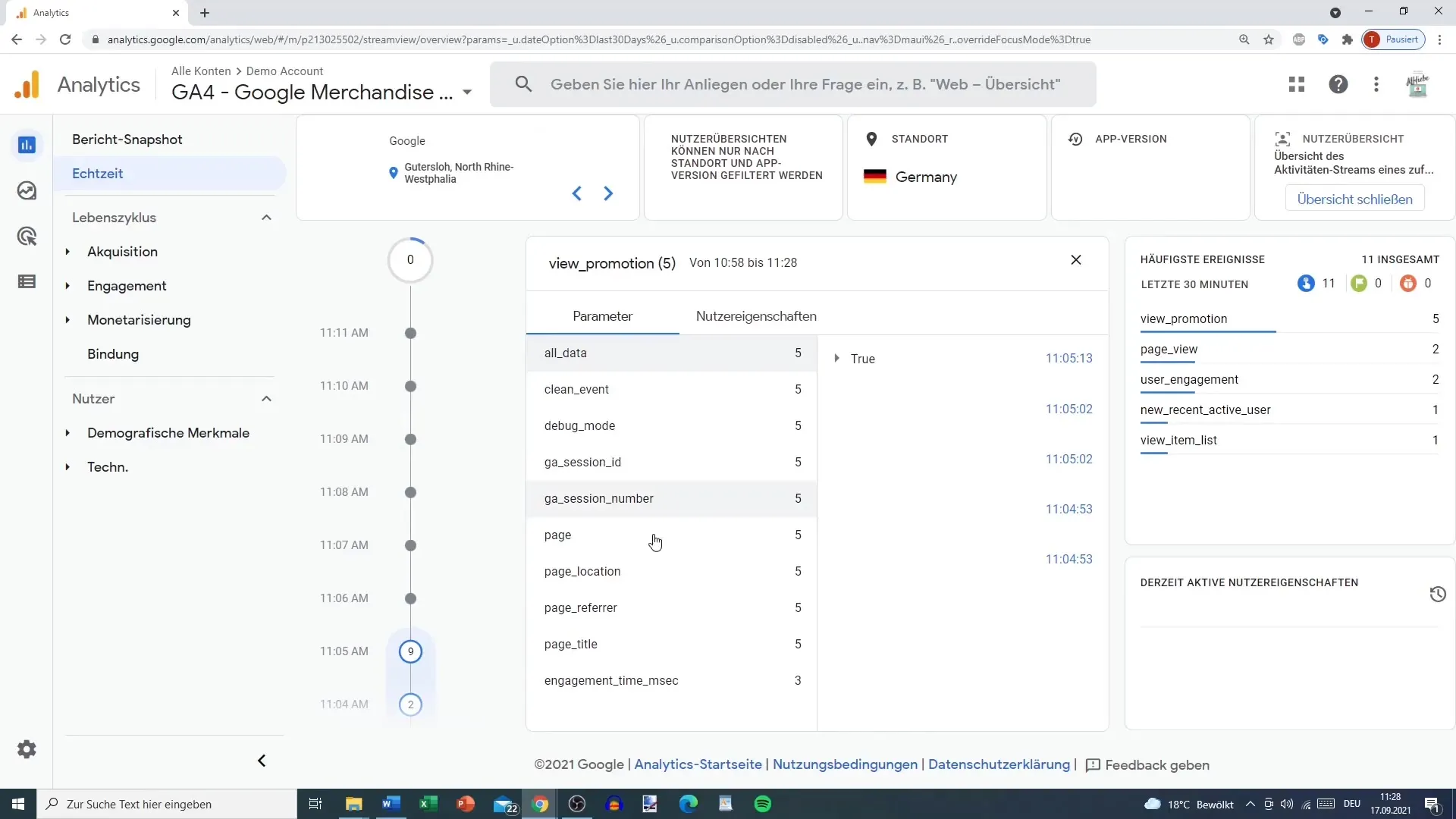Open the Bindung report
Viewport: 1456px width, 819px height.
click(x=113, y=354)
